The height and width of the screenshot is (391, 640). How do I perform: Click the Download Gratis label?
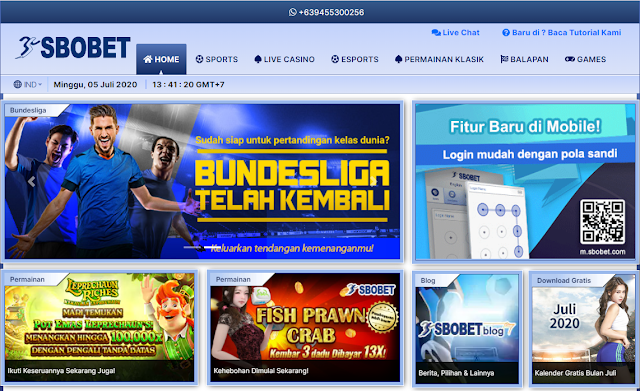point(564,280)
